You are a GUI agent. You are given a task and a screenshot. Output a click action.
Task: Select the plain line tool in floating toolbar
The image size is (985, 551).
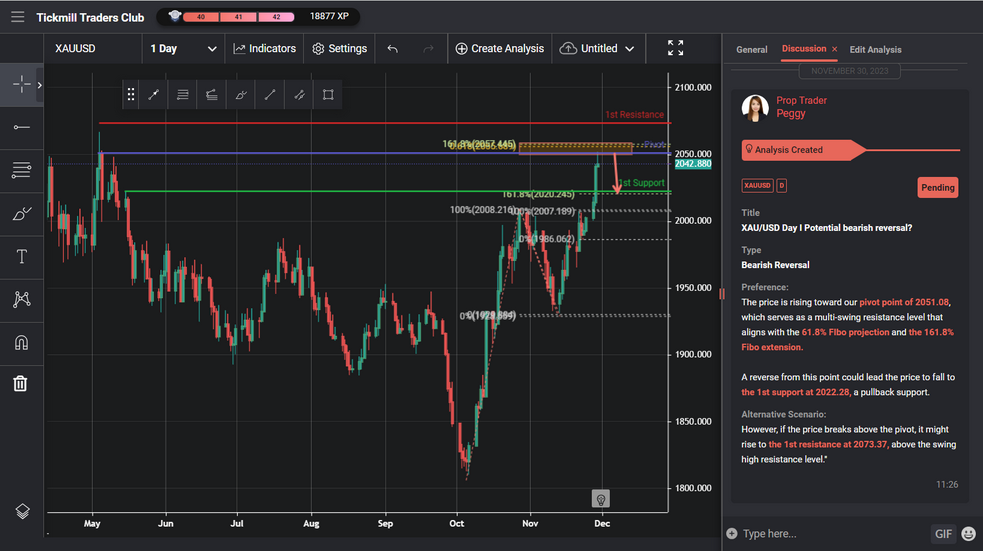[x=270, y=95]
